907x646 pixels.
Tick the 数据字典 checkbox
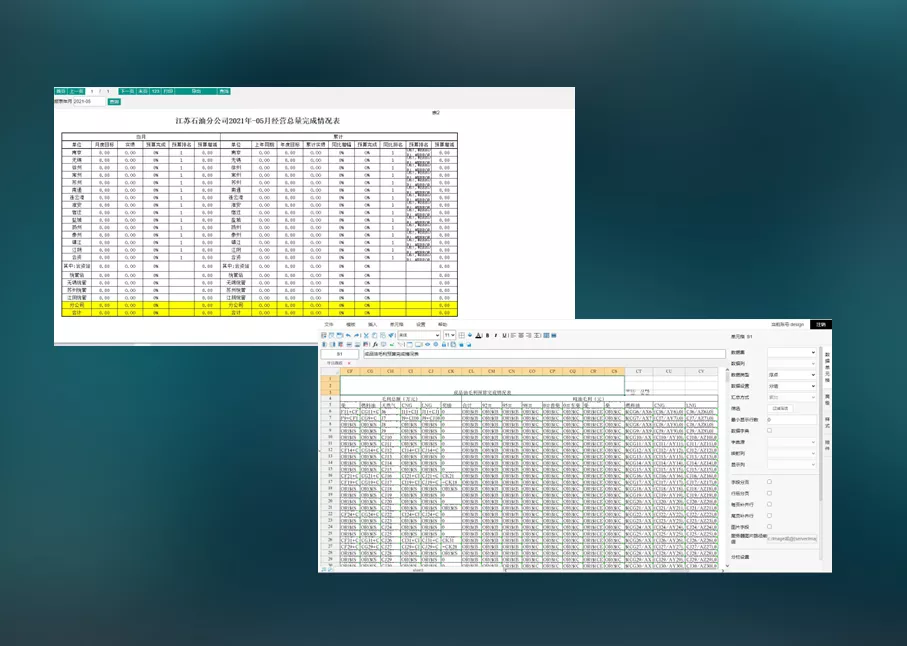click(769, 431)
